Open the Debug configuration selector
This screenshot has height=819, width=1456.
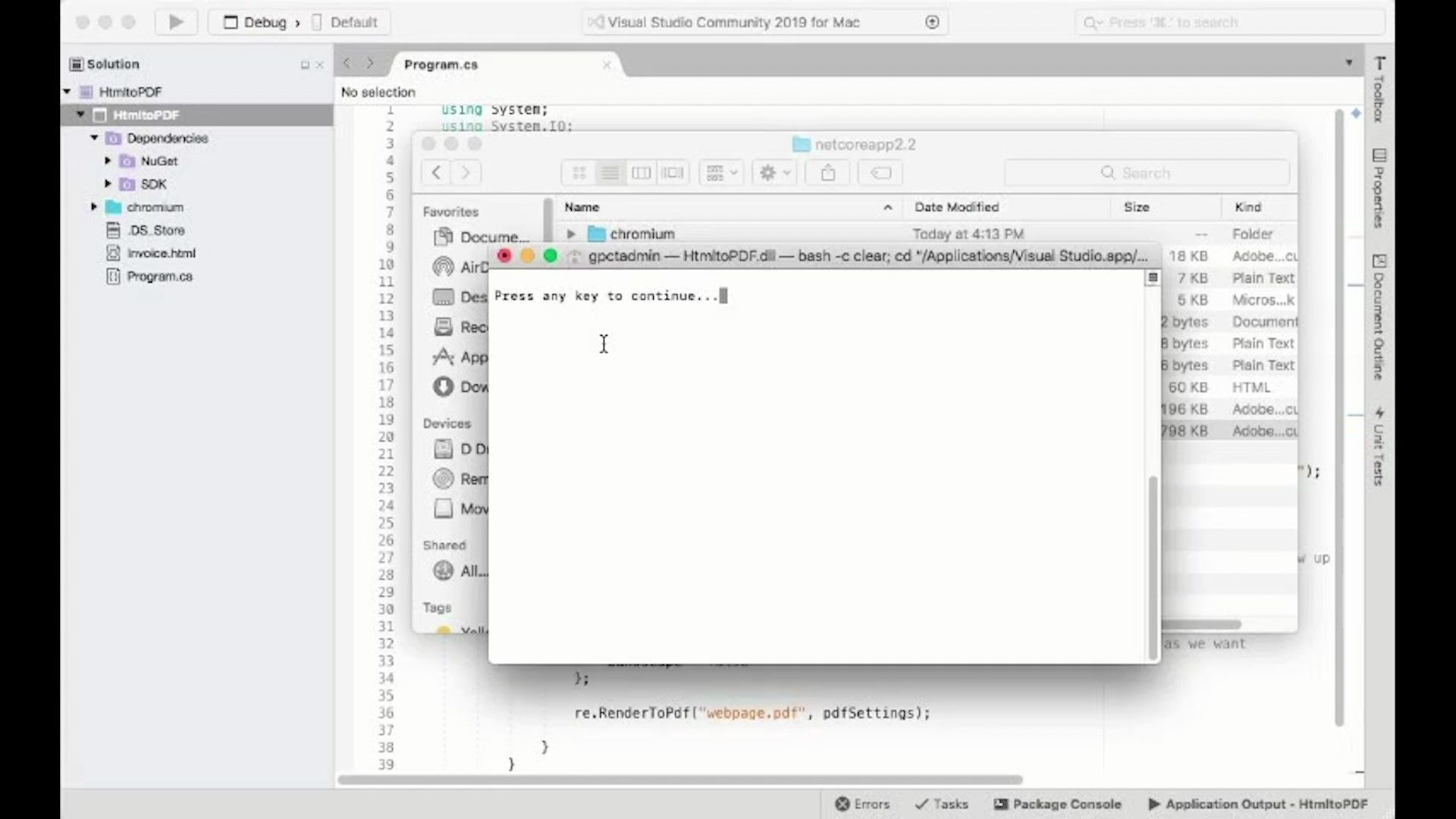click(255, 22)
